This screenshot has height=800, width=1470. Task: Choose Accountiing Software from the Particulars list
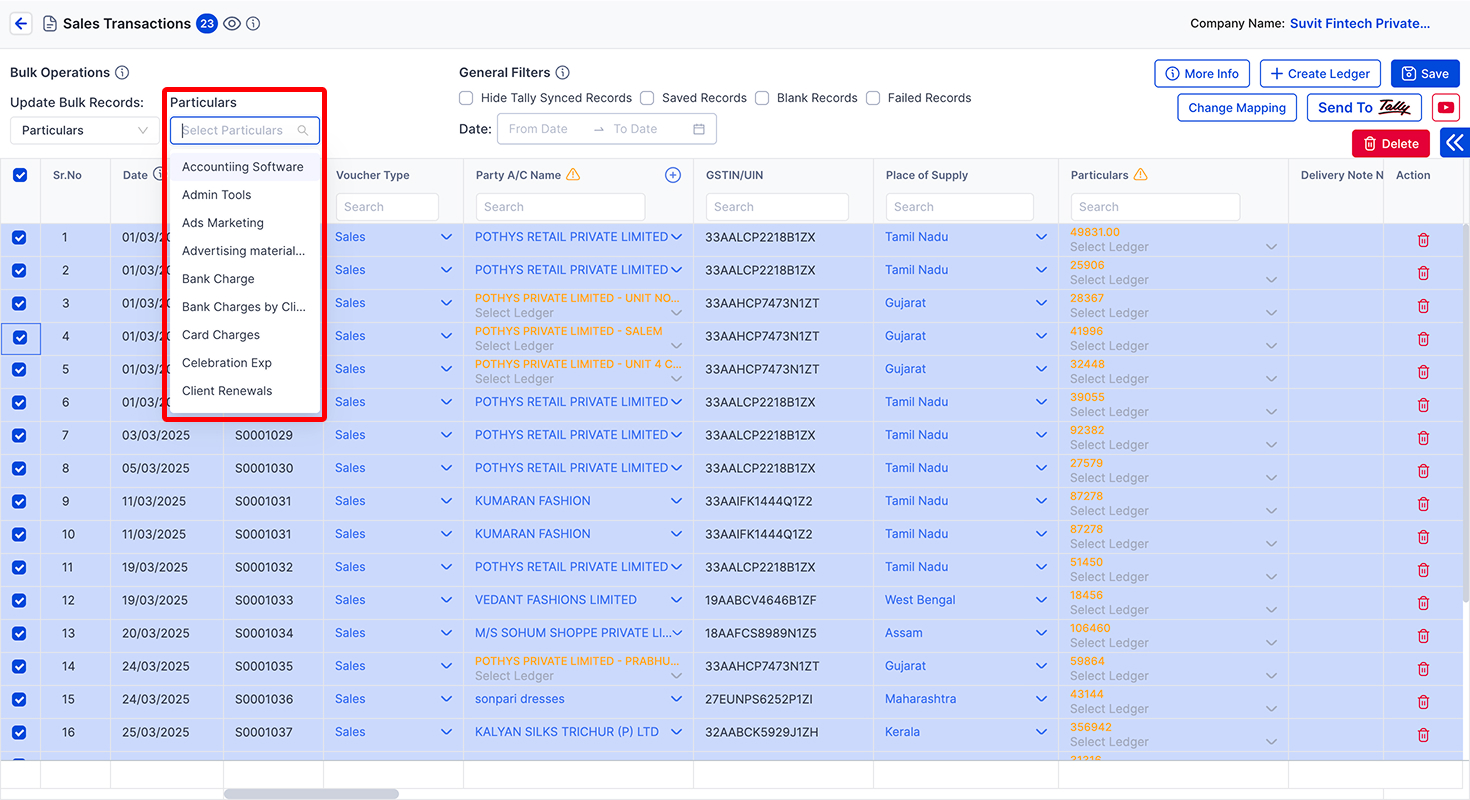[245, 167]
